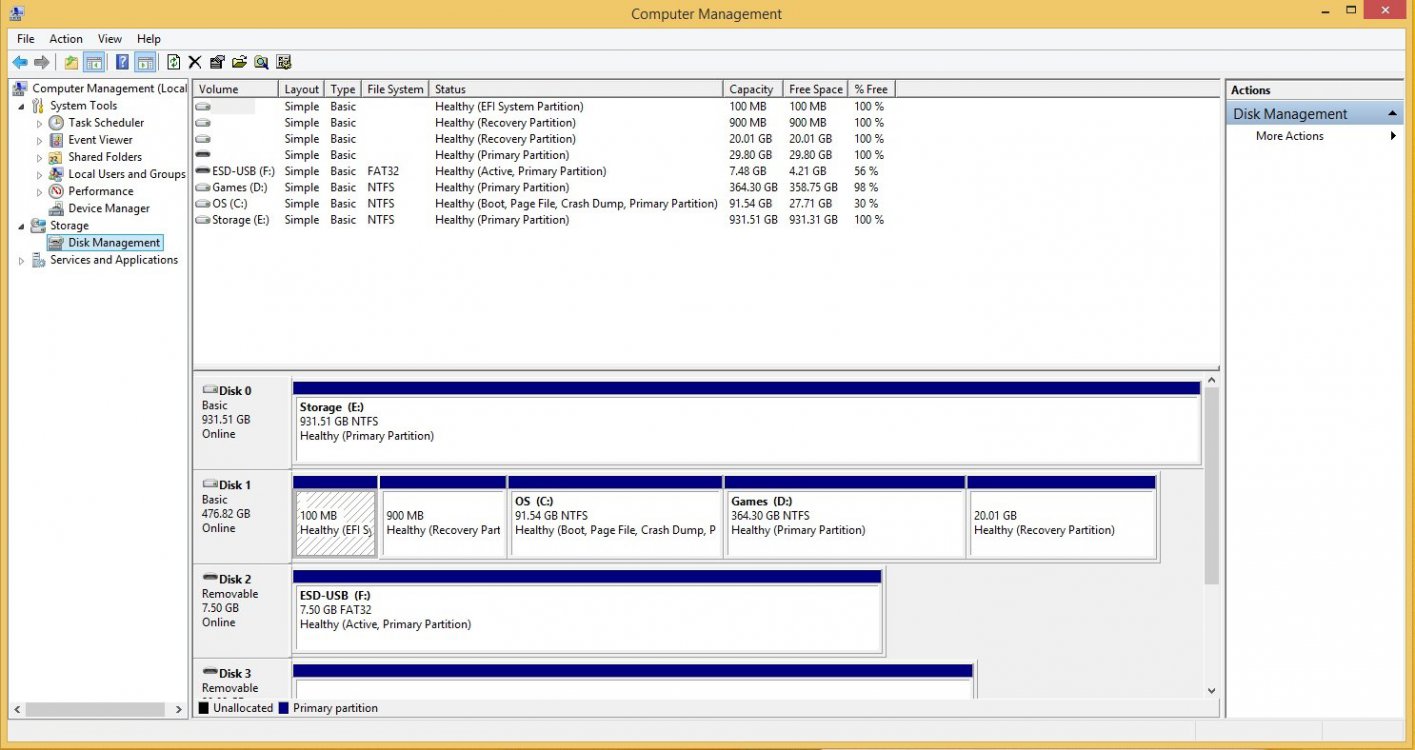Image resolution: width=1415 pixels, height=750 pixels.
Task: Click the Properties toolbar icon
Action: pyautogui.click(x=217, y=62)
